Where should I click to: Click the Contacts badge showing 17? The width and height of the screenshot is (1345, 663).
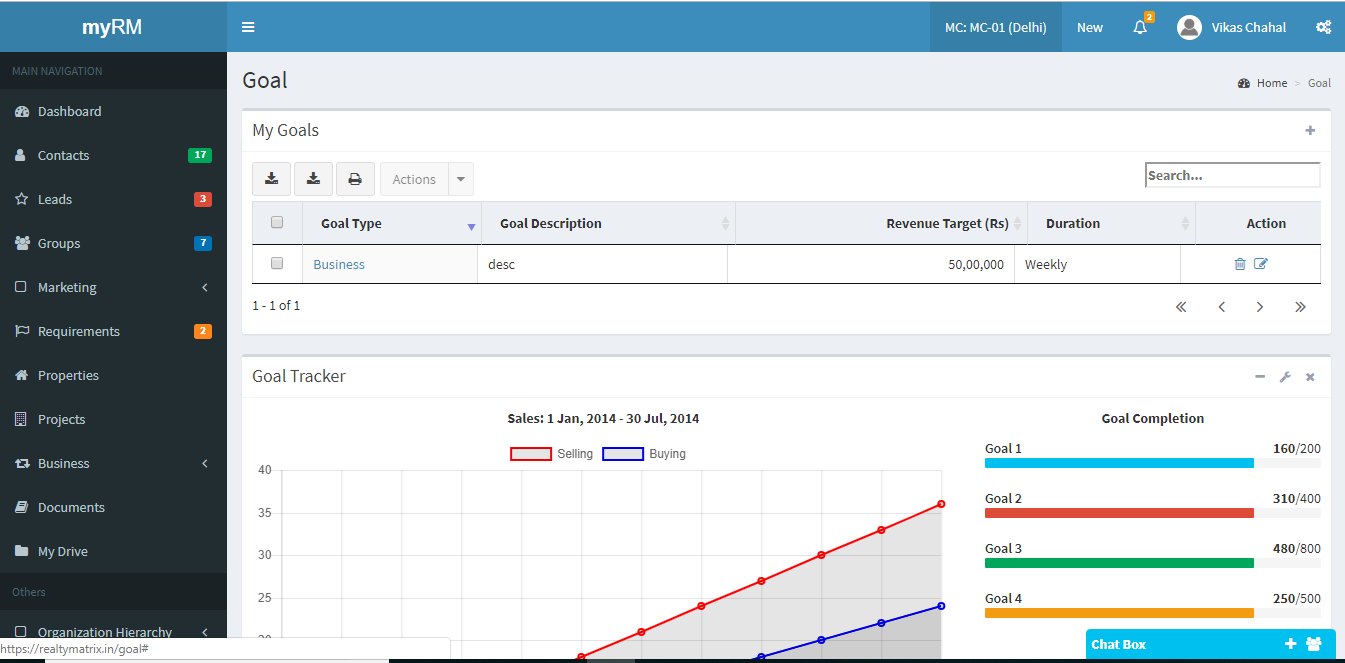[200, 155]
